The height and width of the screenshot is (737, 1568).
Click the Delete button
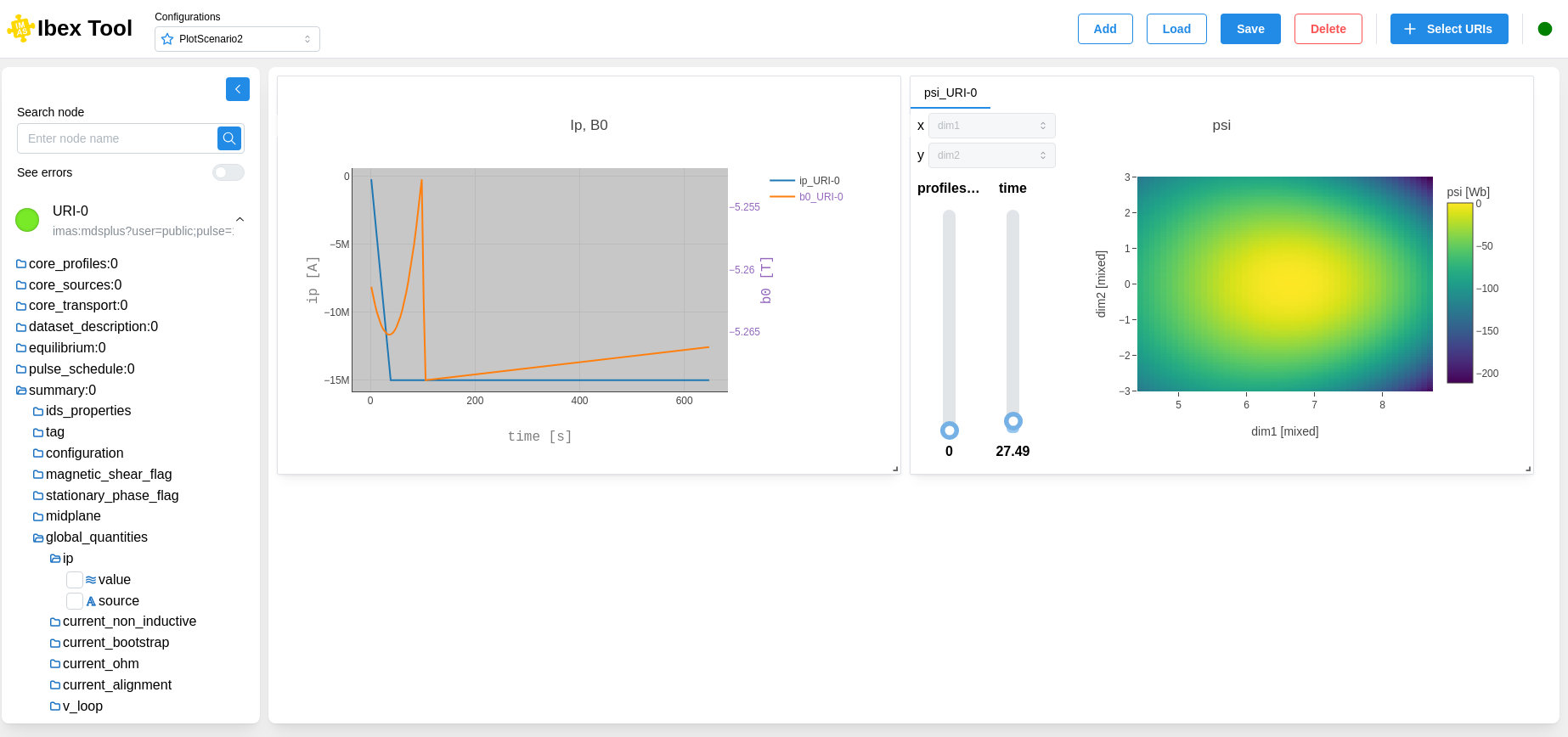[x=1328, y=29]
